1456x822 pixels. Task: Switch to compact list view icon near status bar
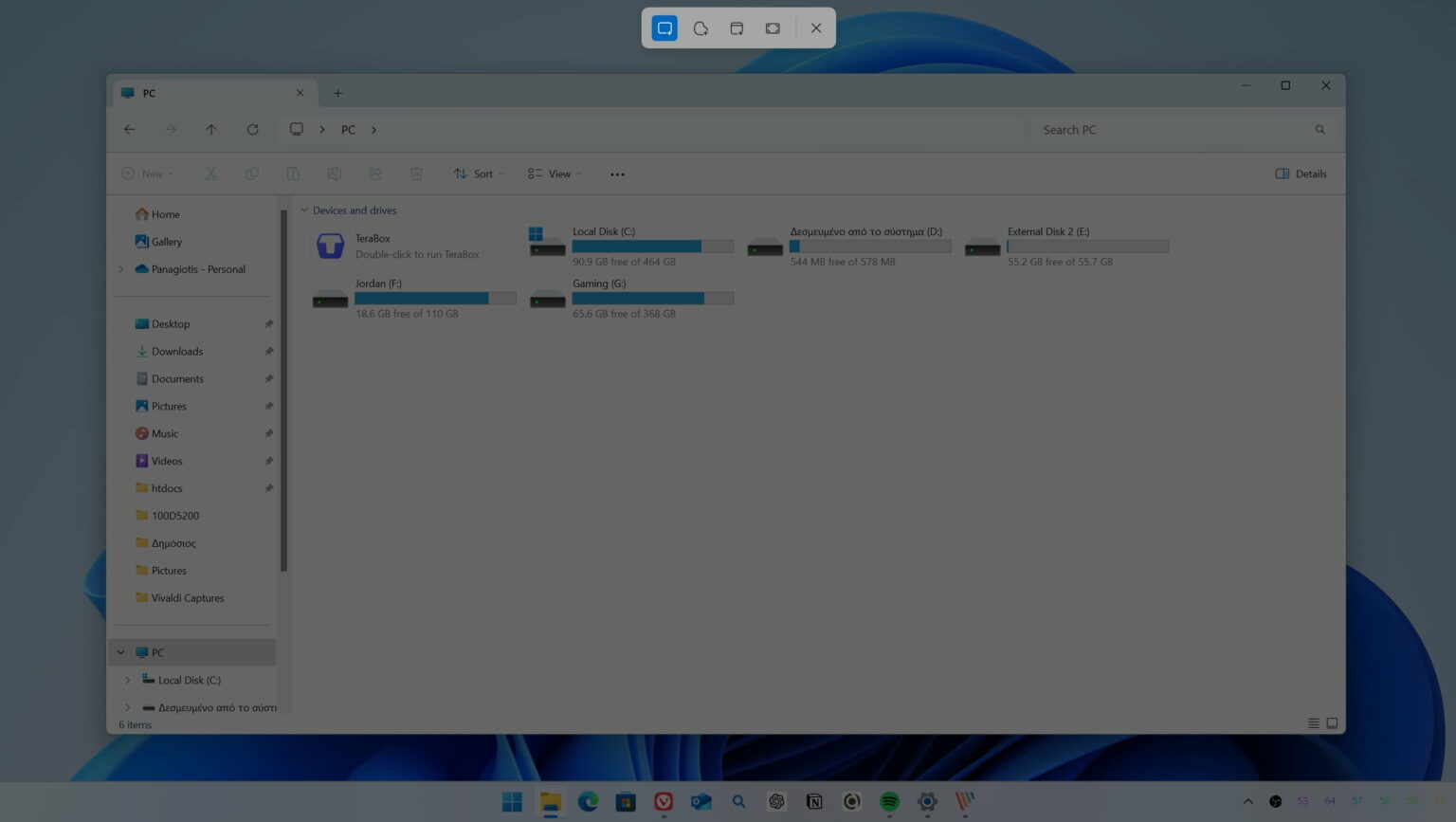pyautogui.click(x=1314, y=722)
